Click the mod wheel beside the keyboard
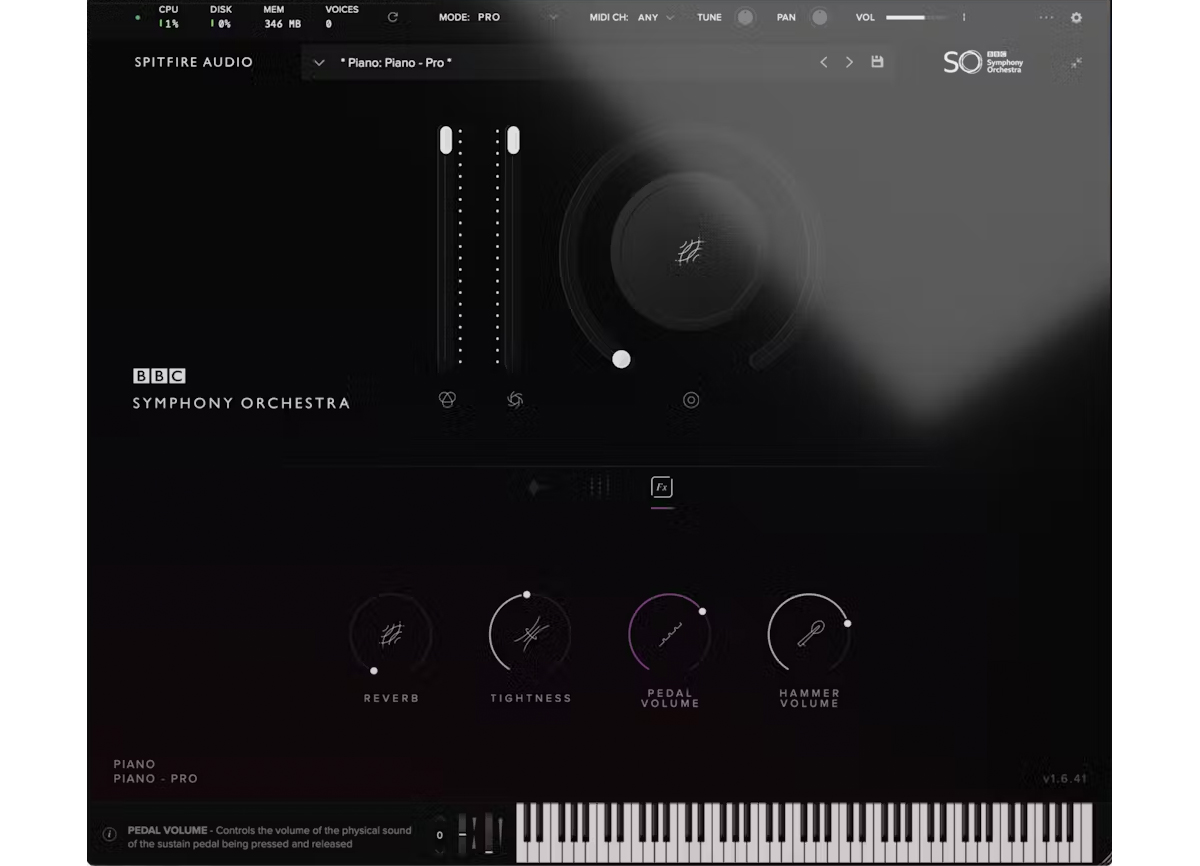This screenshot has width=1200, height=866. pos(488,833)
